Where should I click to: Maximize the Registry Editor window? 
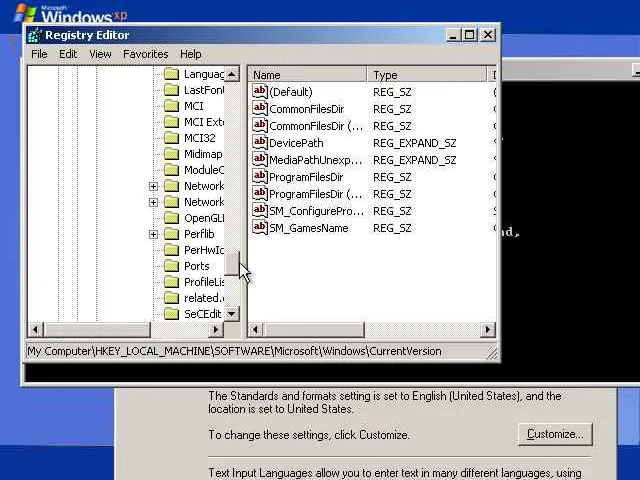pyautogui.click(x=469, y=35)
